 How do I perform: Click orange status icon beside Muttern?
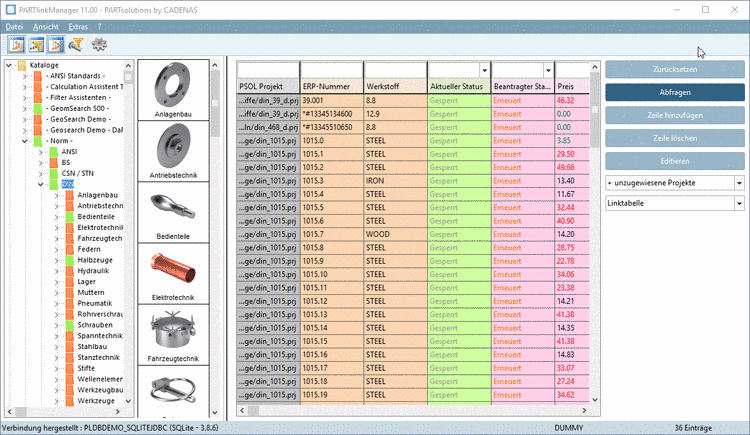(69, 292)
